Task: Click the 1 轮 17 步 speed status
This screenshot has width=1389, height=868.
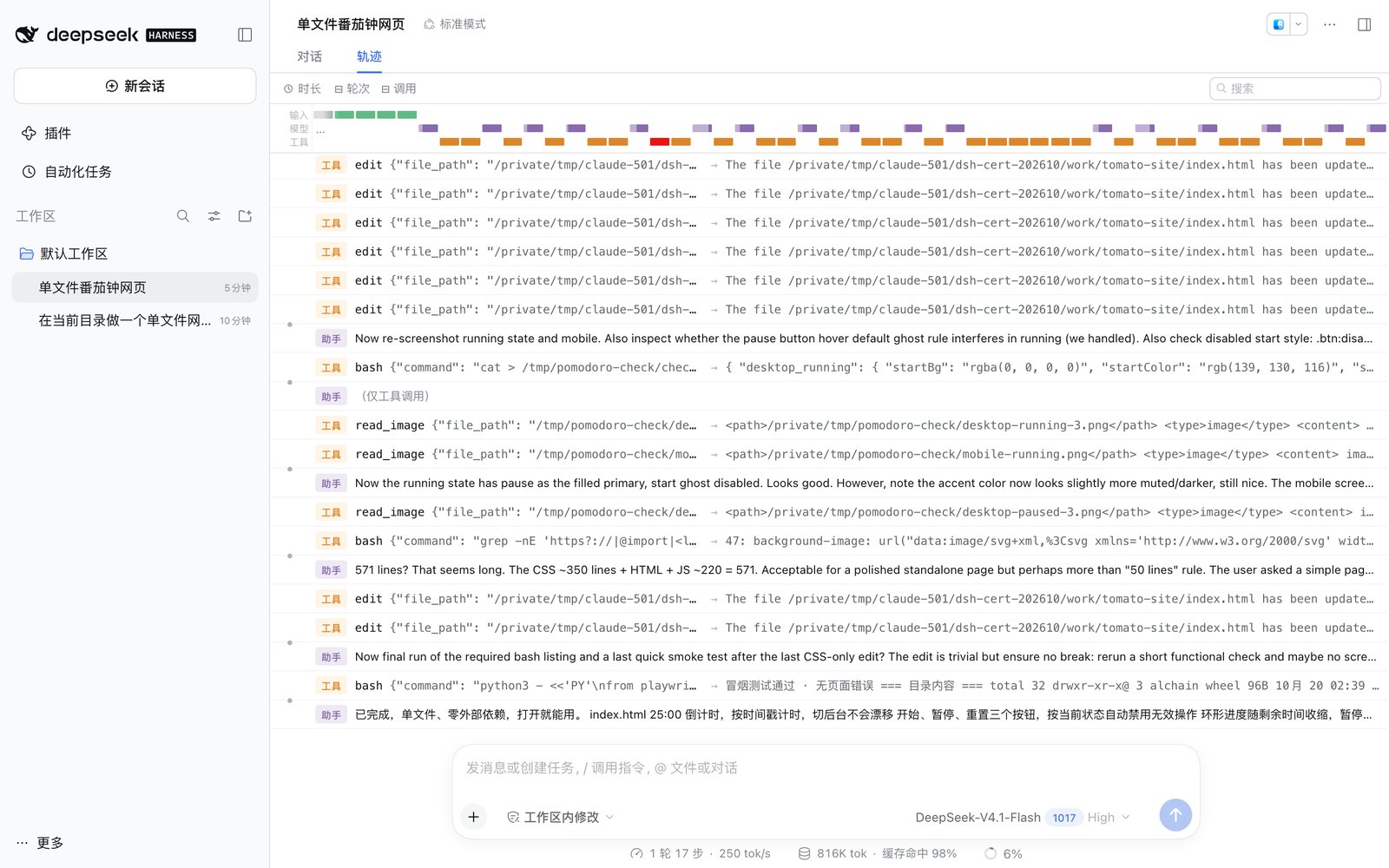Action: coord(701,853)
